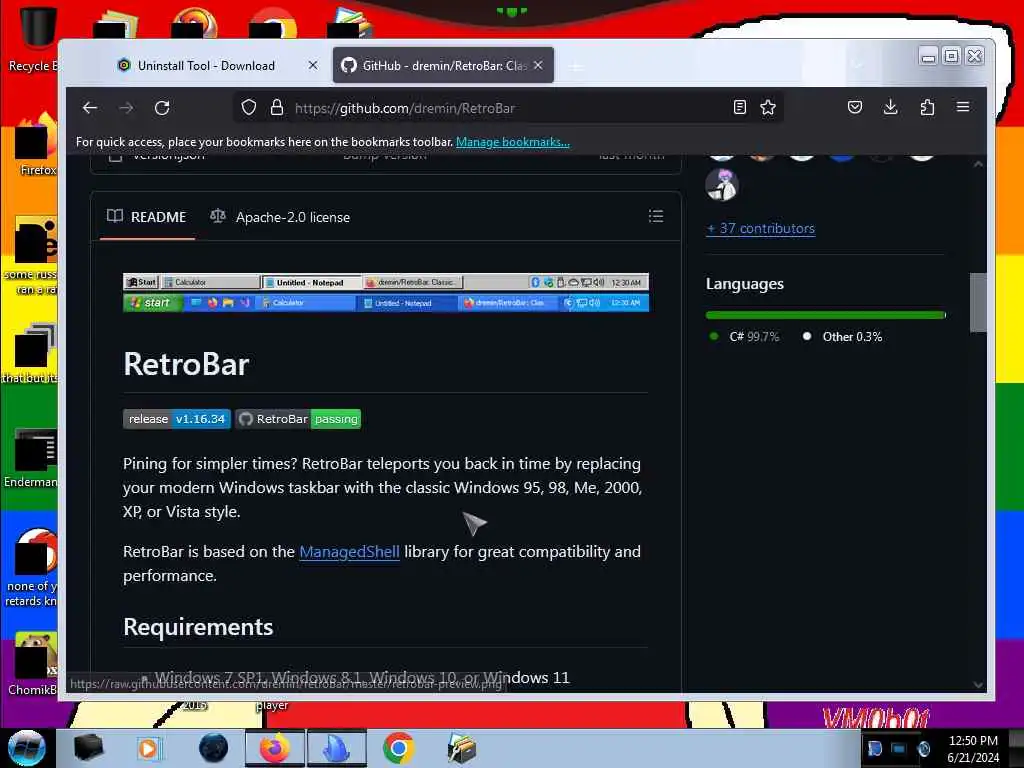Click the Requirements heading
1024x768 pixels.
[198, 627]
